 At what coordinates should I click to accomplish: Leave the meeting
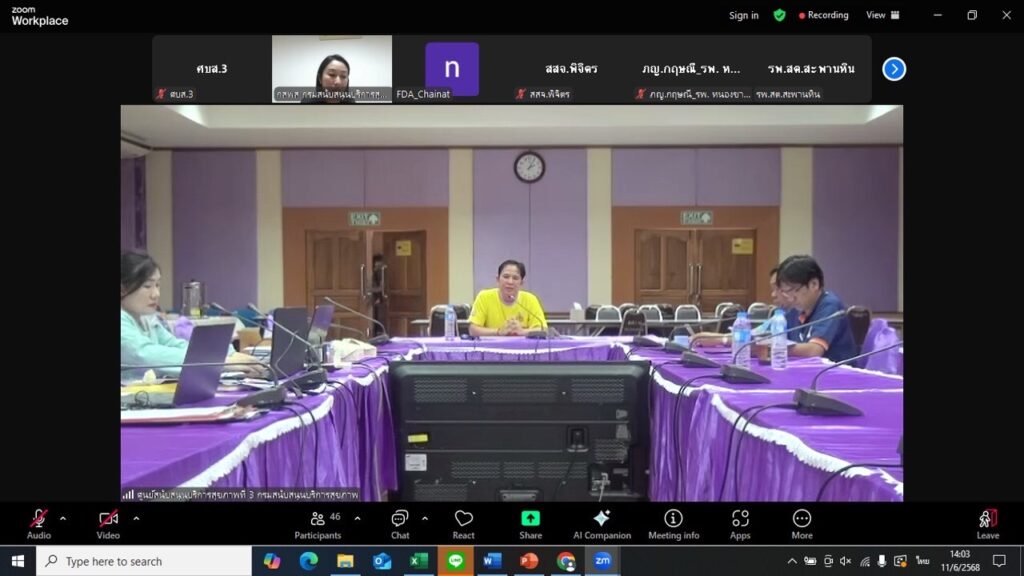click(987, 523)
